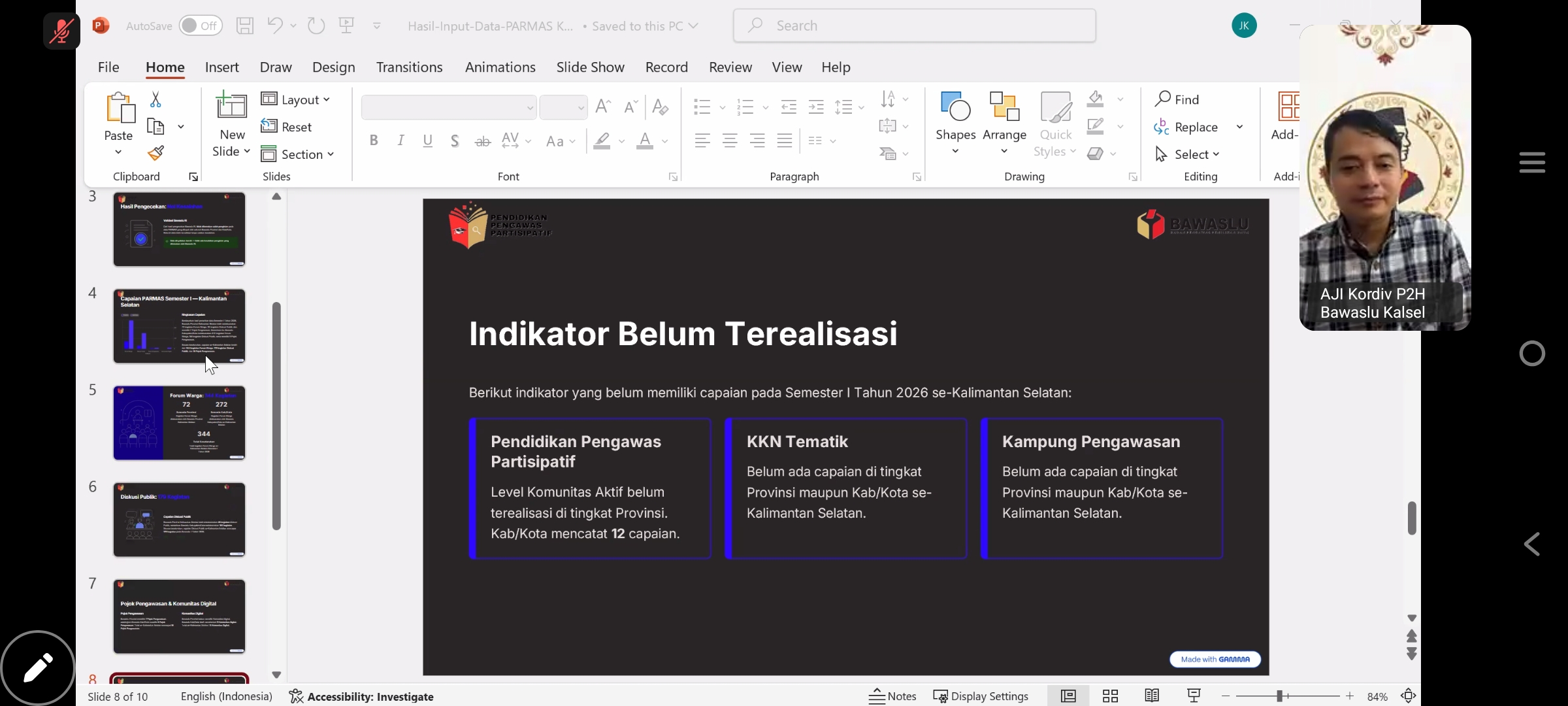Screen dimensions: 1568x706
Task: Expand the Layout dropdown
Action: pyautogui.click(x=295, y=99)
